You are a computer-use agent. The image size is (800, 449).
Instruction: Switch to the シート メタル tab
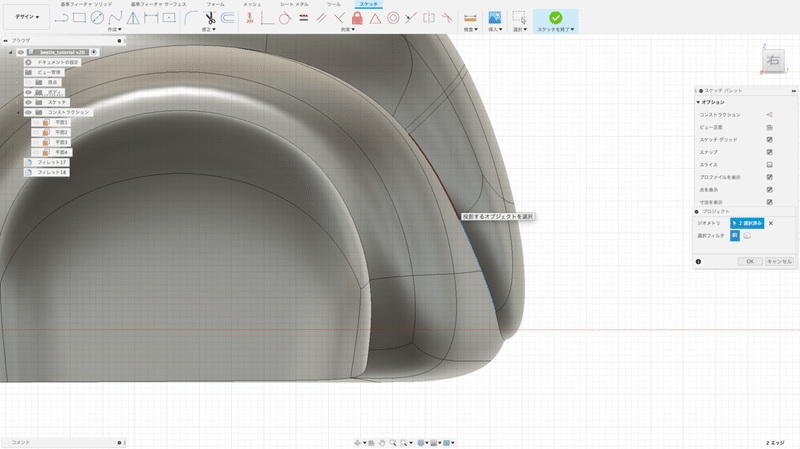293,4
